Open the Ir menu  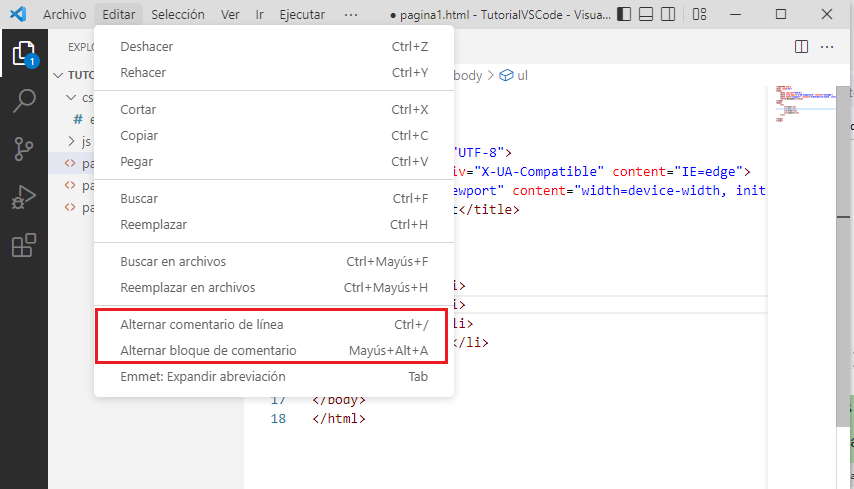click(259, 15)
